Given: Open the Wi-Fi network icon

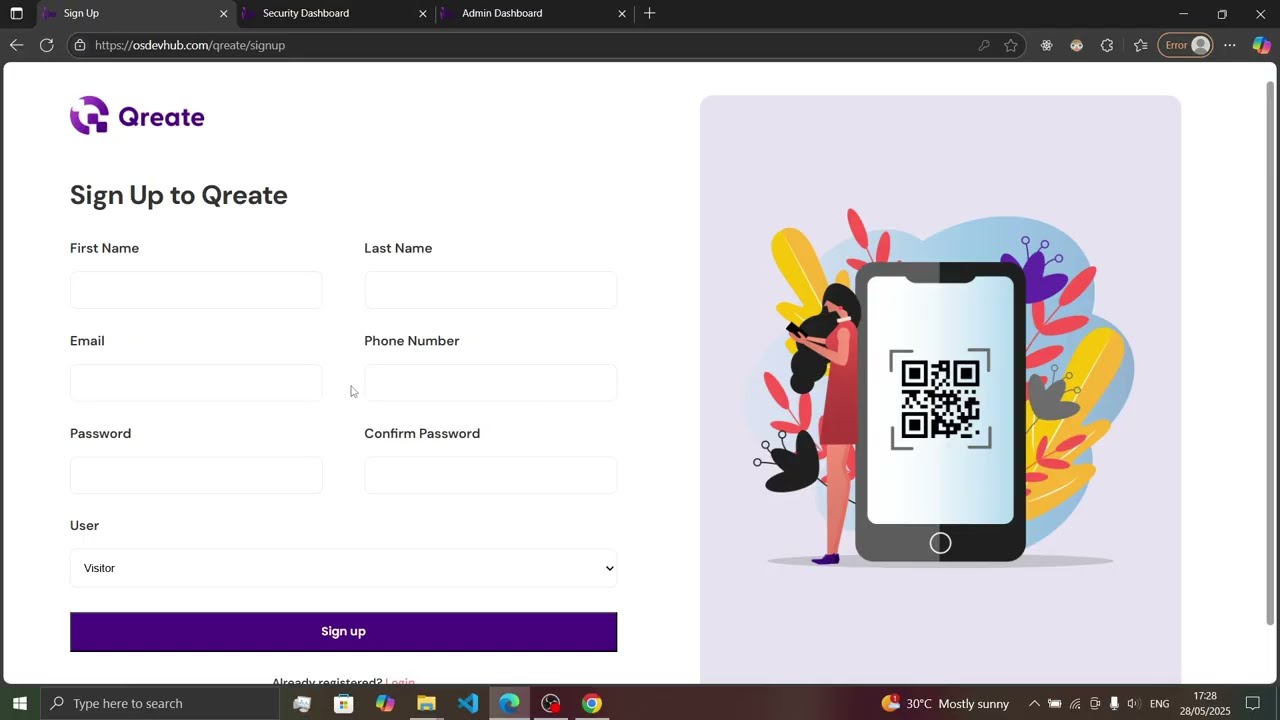Looking at the screenshot, I should point(1075,704).
